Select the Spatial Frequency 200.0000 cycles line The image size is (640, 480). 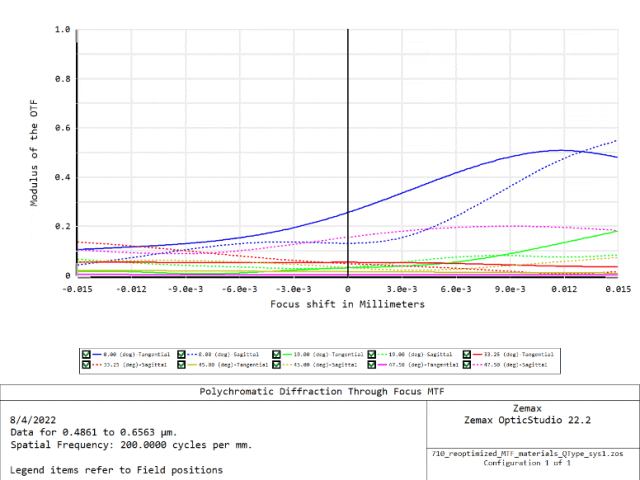click(131, 445)
